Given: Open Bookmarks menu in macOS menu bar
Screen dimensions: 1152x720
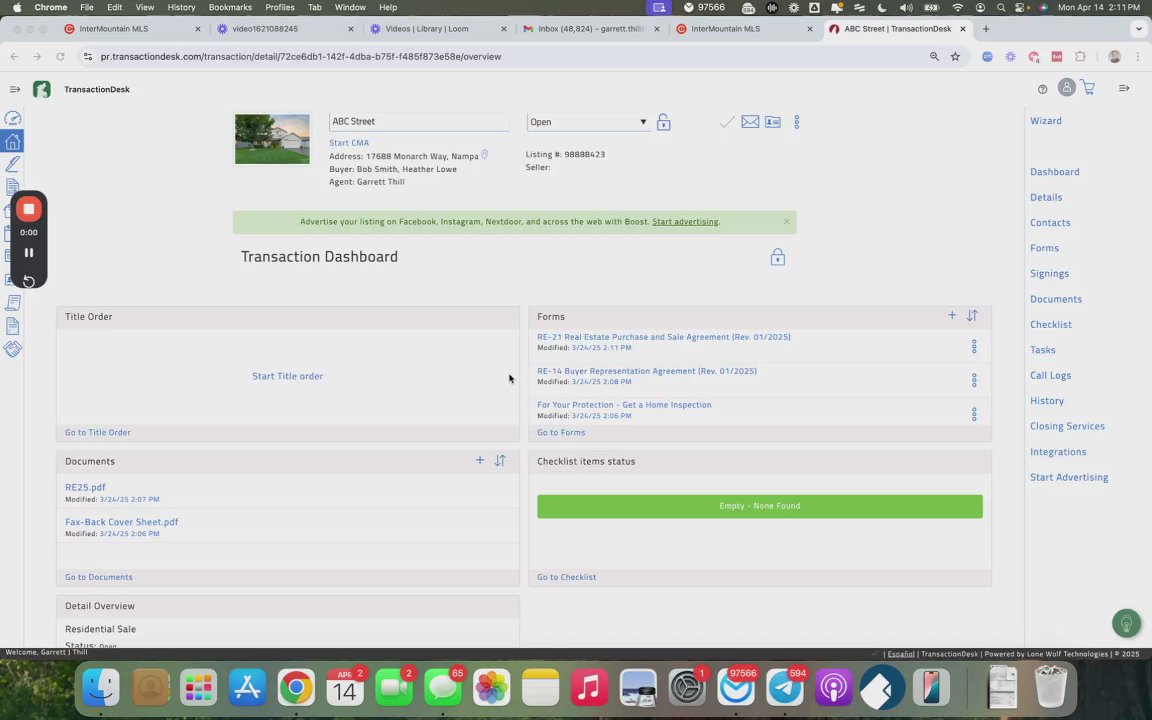Looking at the screenshot, I should point(230,7).
